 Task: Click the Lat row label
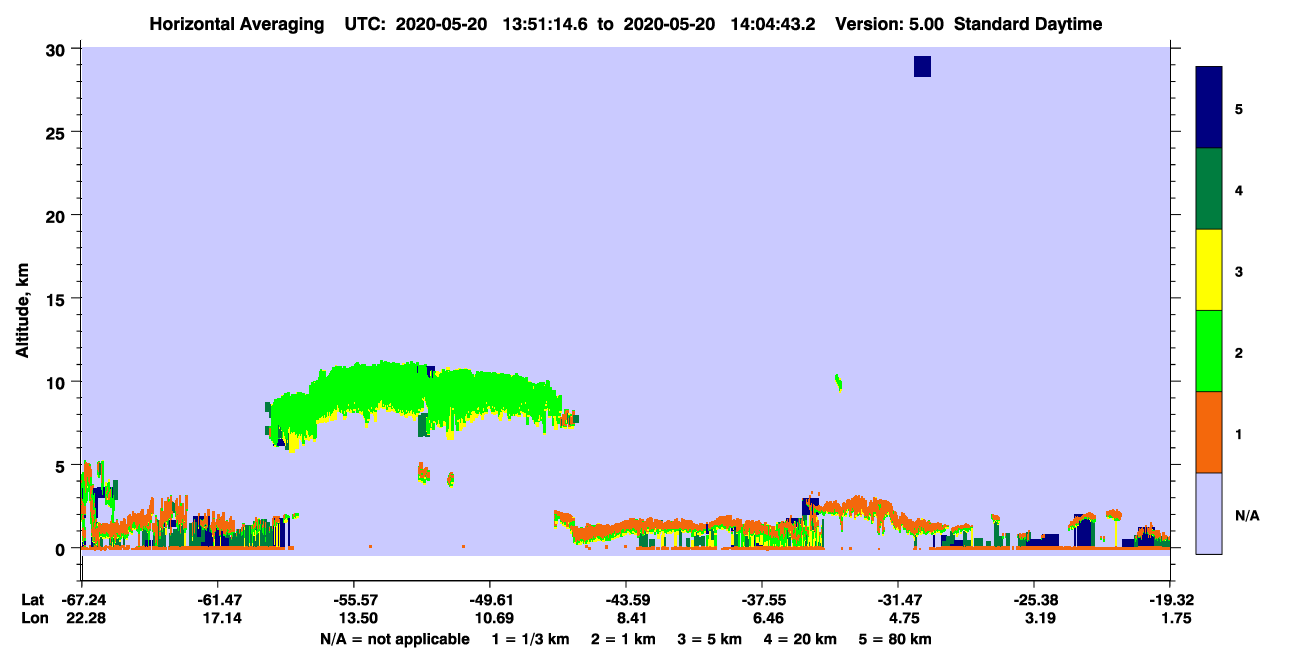coord(33,600)
